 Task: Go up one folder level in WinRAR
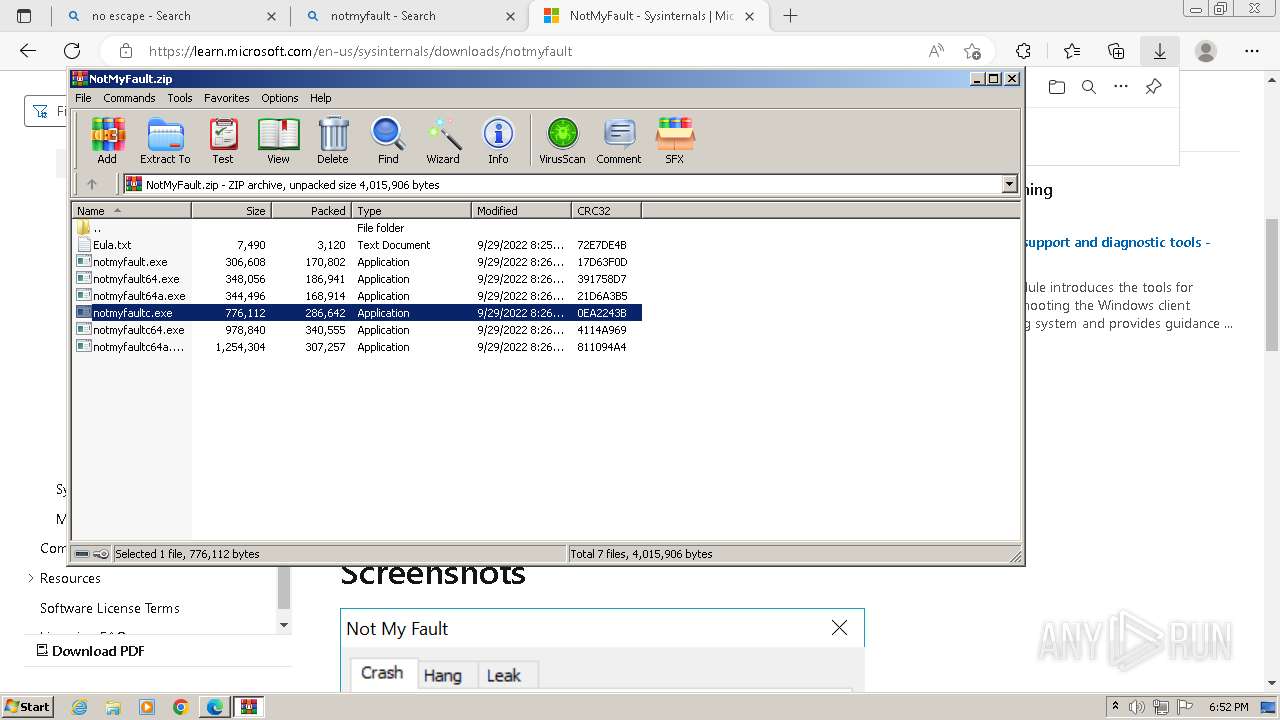(92, 184)
